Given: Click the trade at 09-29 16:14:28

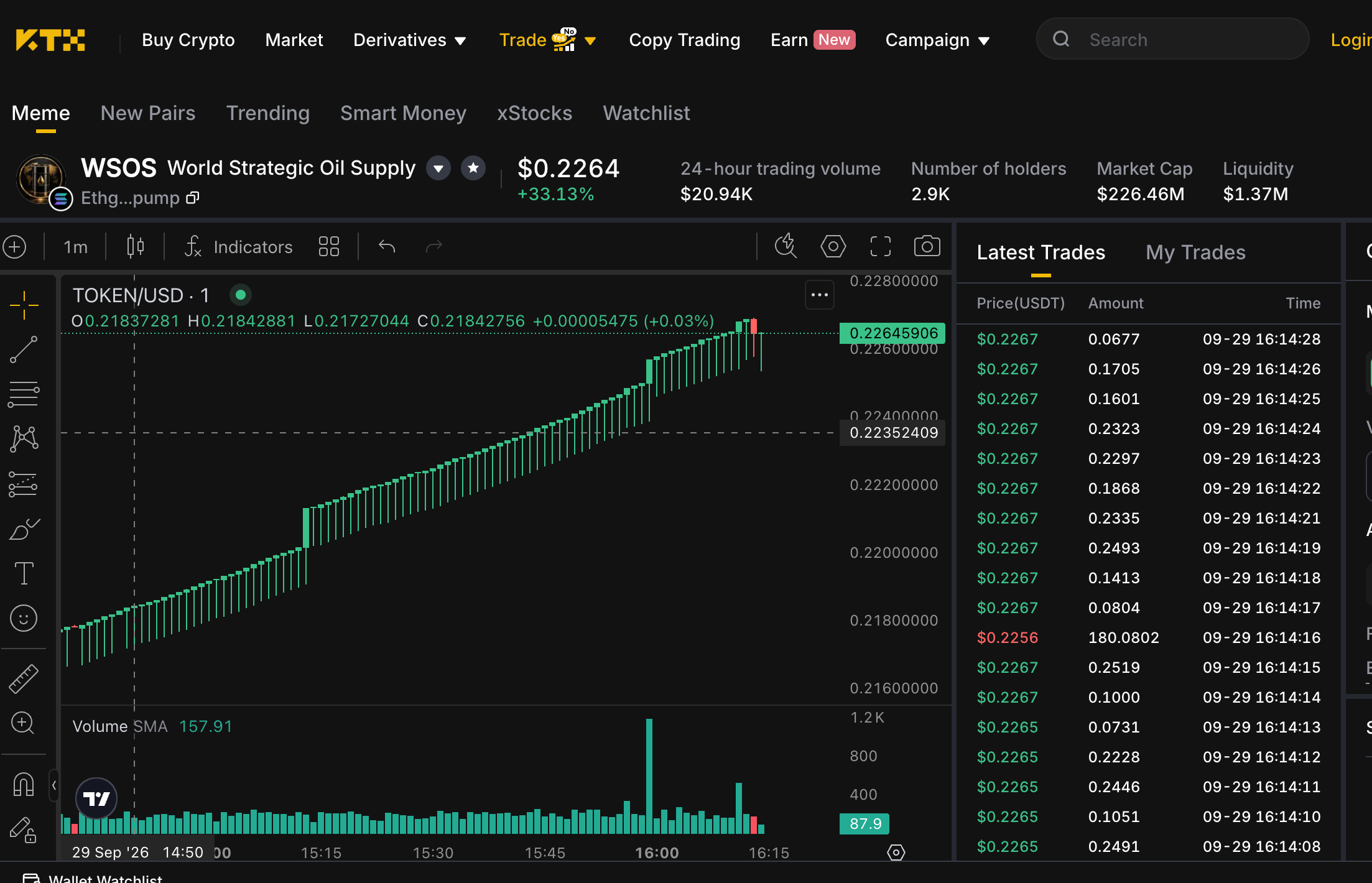Looking at the screenshot, I should pos(1148,339).
